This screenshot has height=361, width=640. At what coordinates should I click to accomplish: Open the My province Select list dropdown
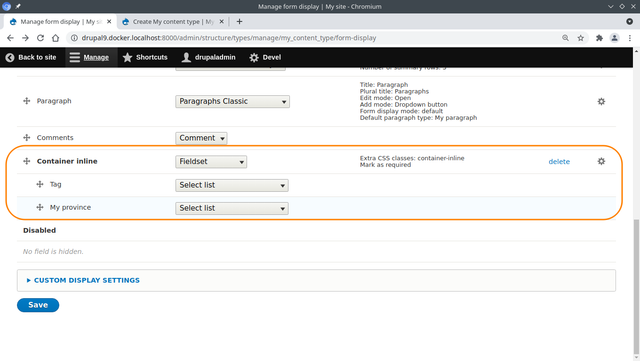pos(232,208)
